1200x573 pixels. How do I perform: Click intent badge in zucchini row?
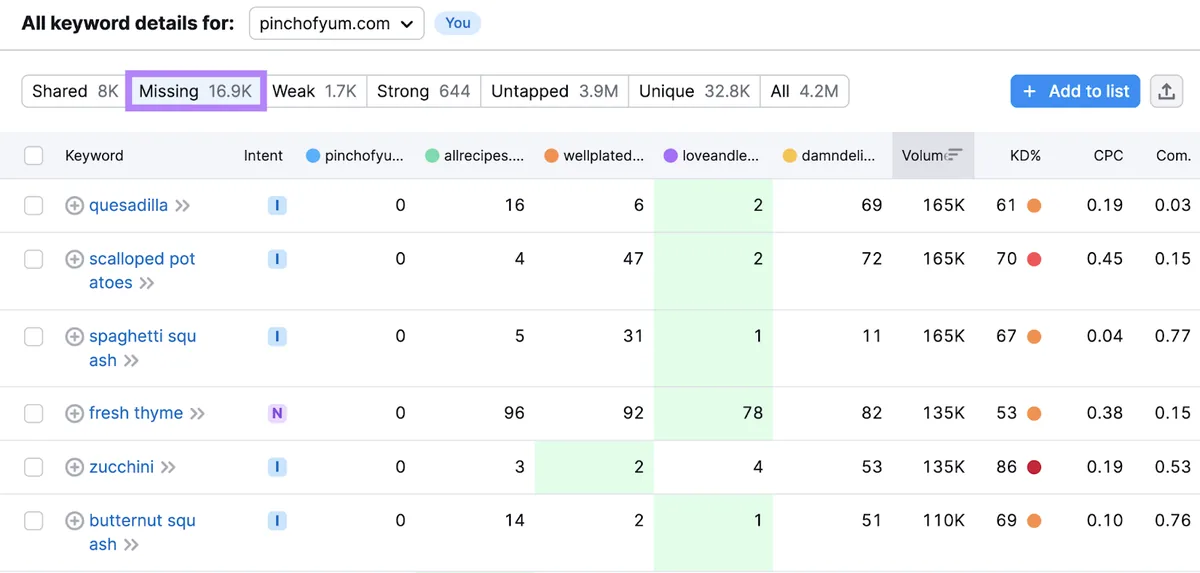coord(277,467)
